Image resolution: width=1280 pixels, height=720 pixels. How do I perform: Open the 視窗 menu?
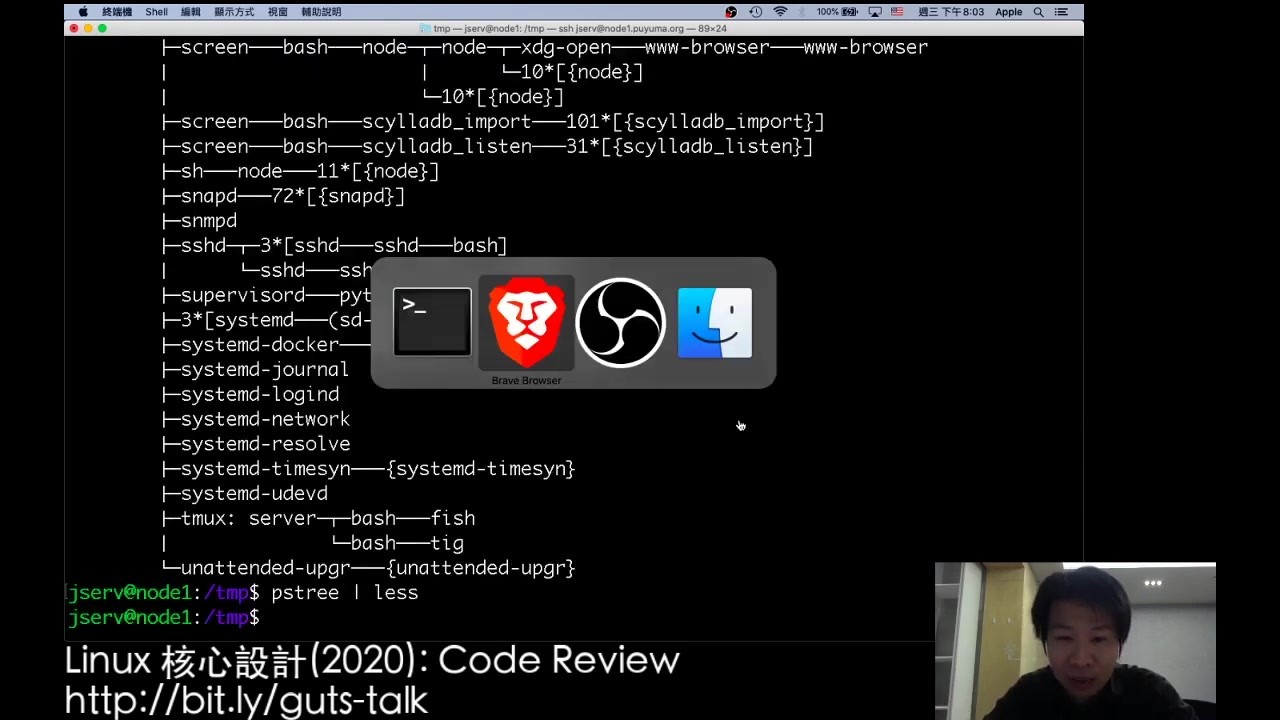(x=277, y=11)
